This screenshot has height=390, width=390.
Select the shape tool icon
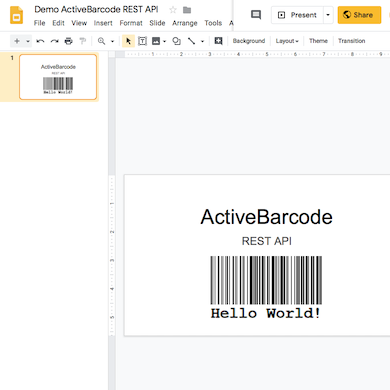click(x=176, y=41)
